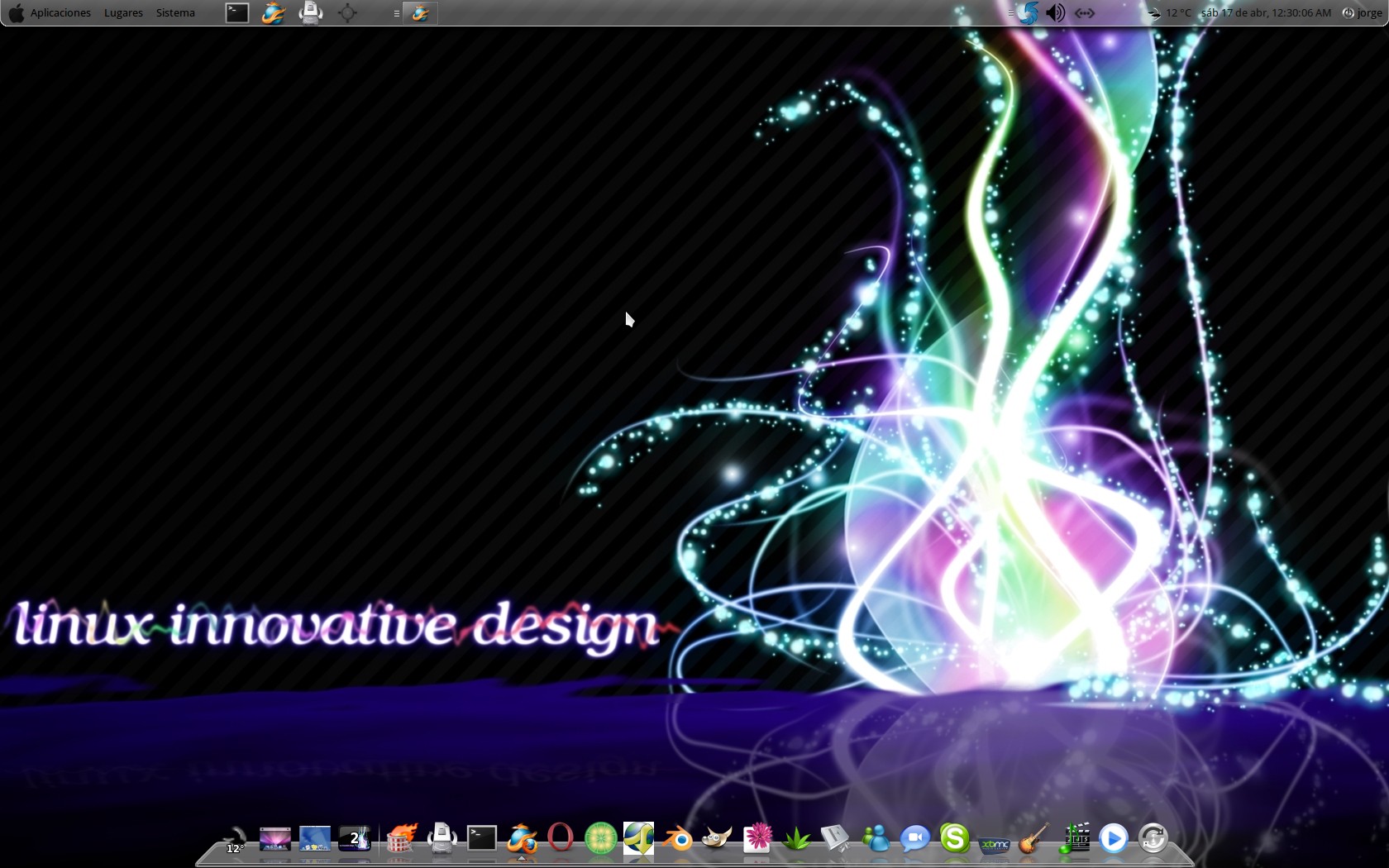Switch to the second workspace thumbnail in dock
This screenshot has width=1389, height=868.
point(315,839)
